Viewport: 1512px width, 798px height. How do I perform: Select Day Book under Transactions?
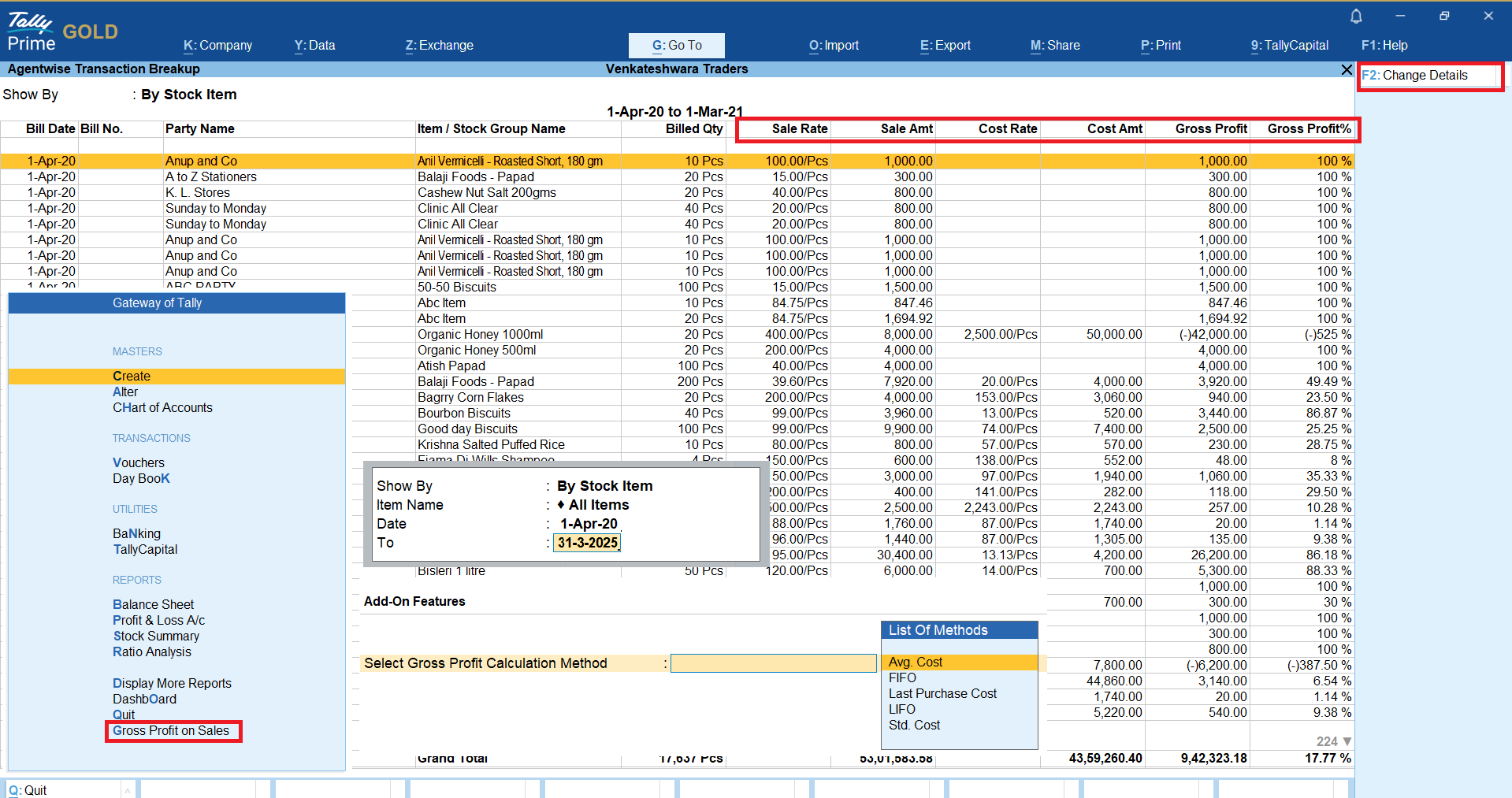[141, 479]
